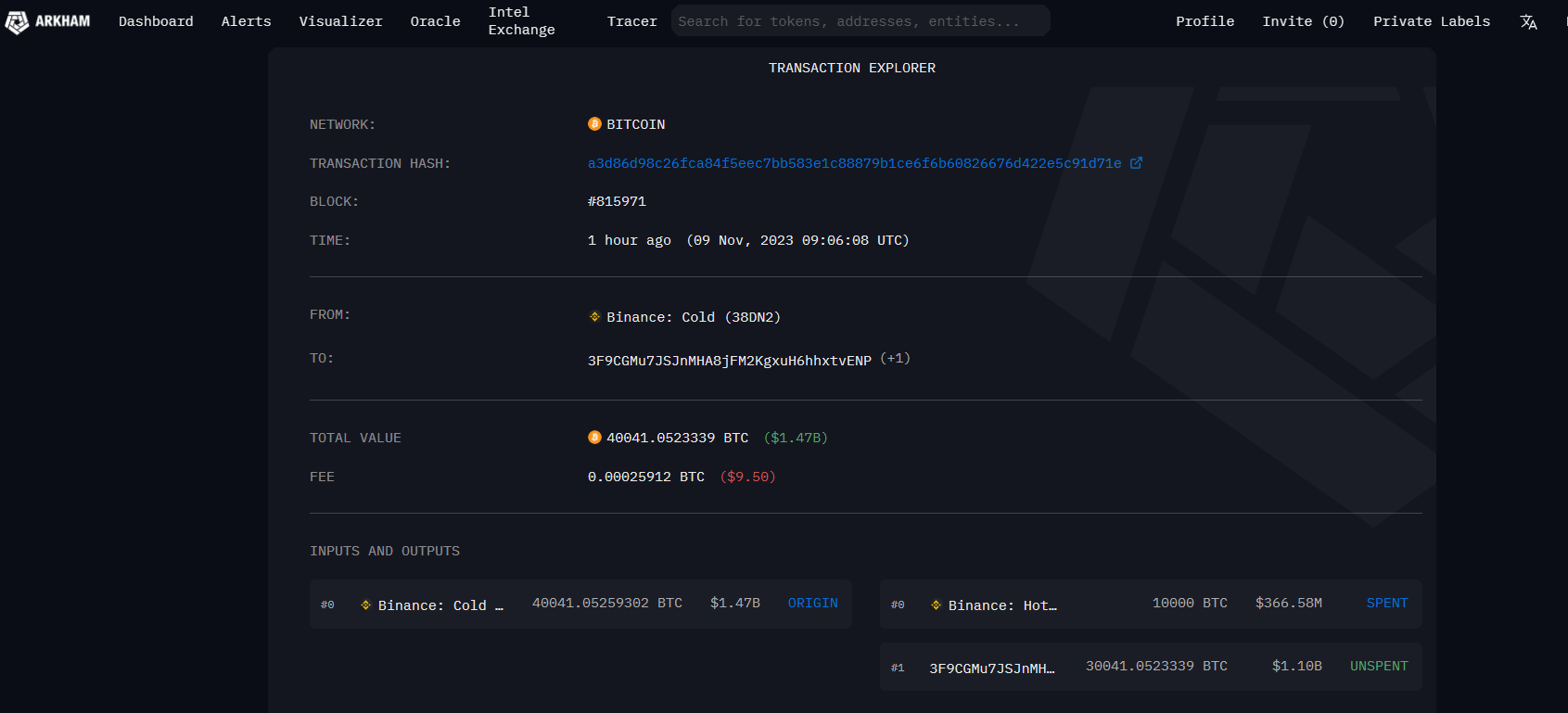
Task: Click the SPENT status link
Action: (1387, 604)
